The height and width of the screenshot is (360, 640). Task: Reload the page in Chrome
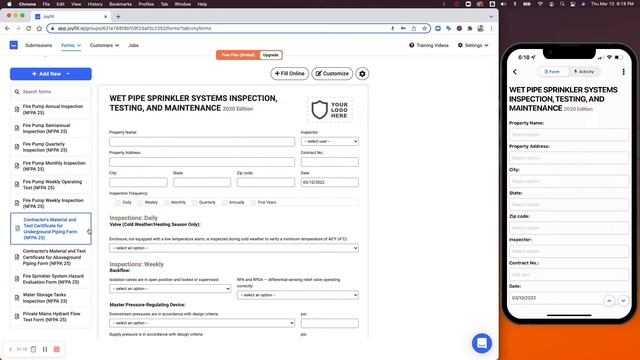pos(28,28)
